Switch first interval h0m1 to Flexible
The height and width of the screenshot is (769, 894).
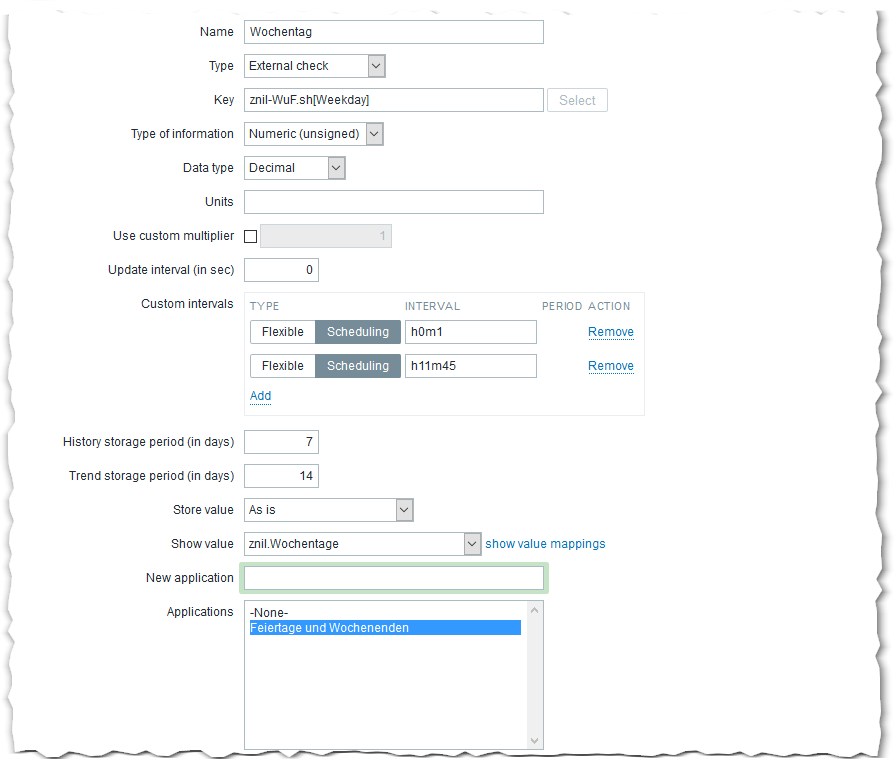282,332
